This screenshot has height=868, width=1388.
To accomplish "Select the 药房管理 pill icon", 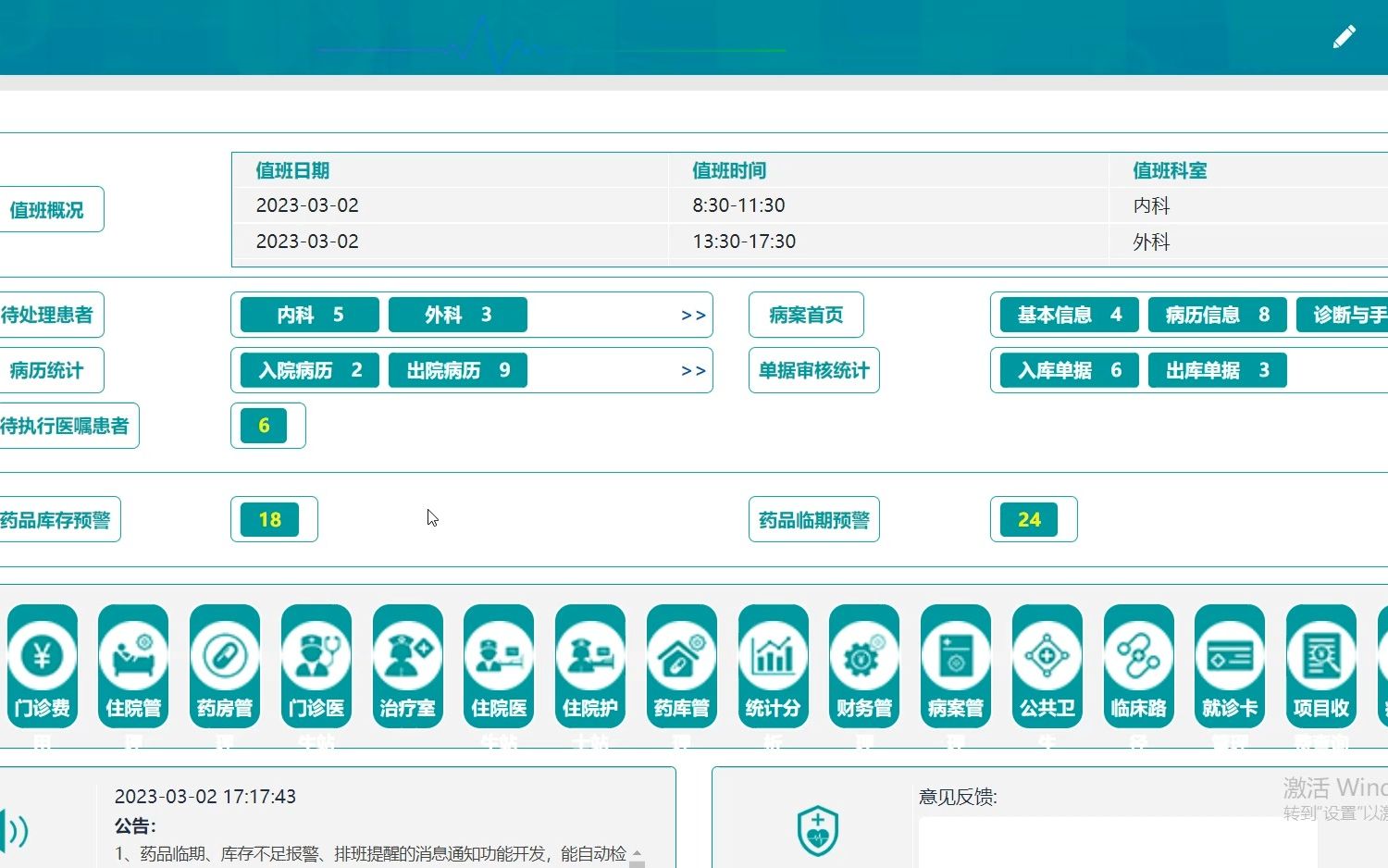I will (224, 664).
